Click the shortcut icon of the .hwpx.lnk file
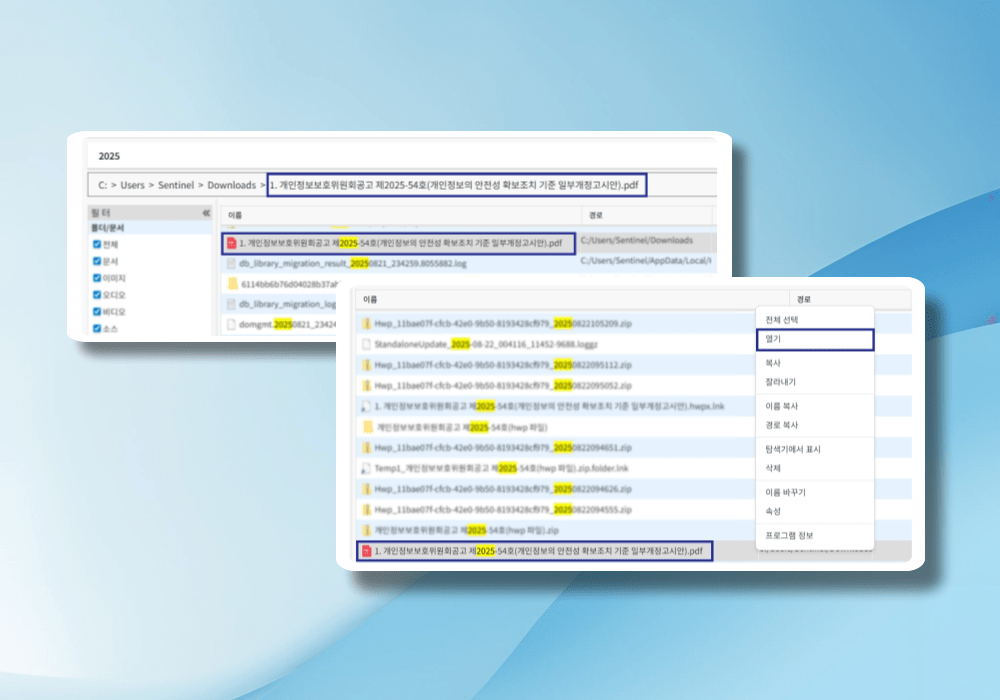Image resolution: width=1000 pixels, height=700 pixels. coord(366,407)
